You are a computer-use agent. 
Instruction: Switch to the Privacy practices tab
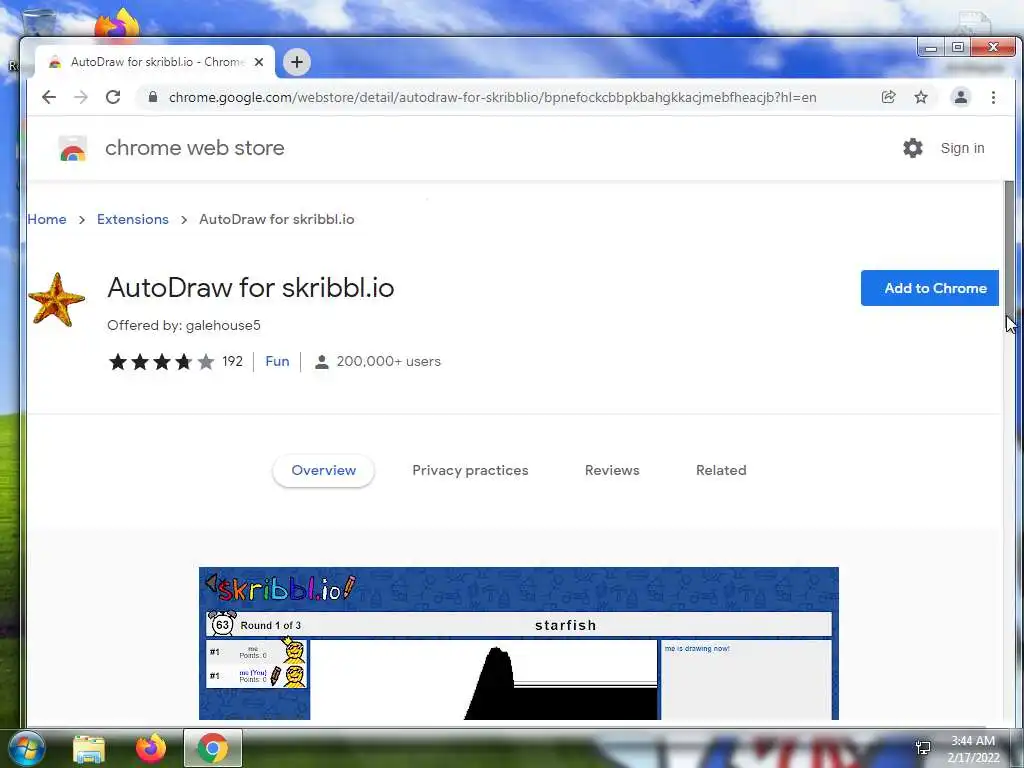tap(470, 470)
